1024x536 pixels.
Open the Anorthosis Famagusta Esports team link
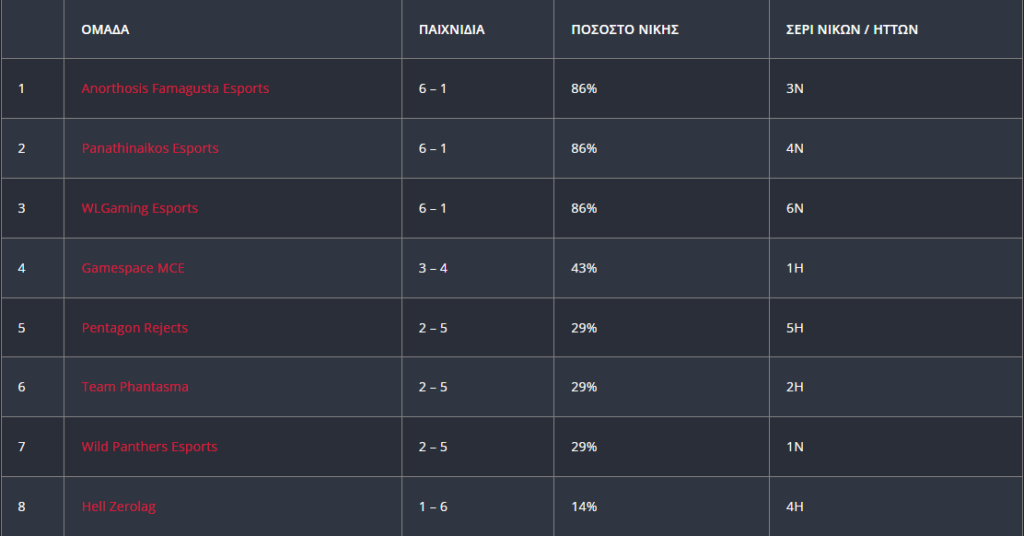[x=175, y=88]
